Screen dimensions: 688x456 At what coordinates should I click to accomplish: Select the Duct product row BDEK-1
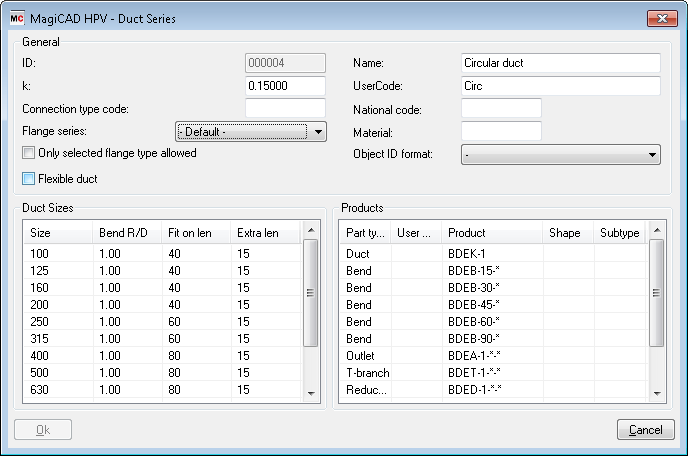(x=493, y=254)
